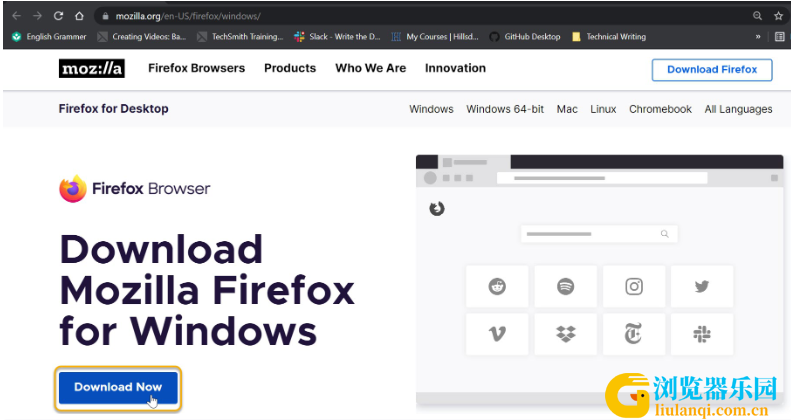Click the Slack tile in the browser mockup
The width and height of the screenshot is (791, 420).
point(702,334)
